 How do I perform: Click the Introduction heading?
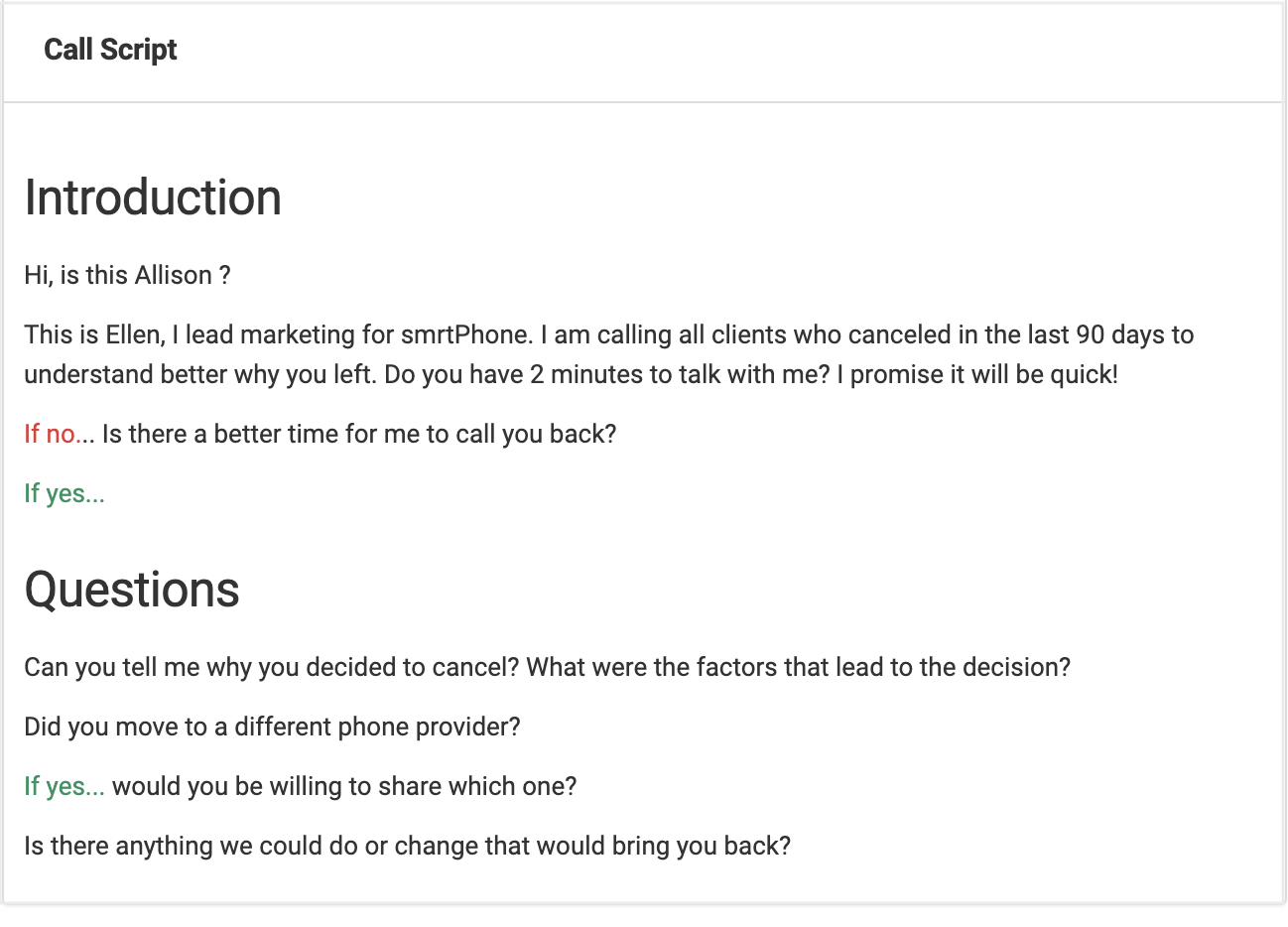pos(153,198)
